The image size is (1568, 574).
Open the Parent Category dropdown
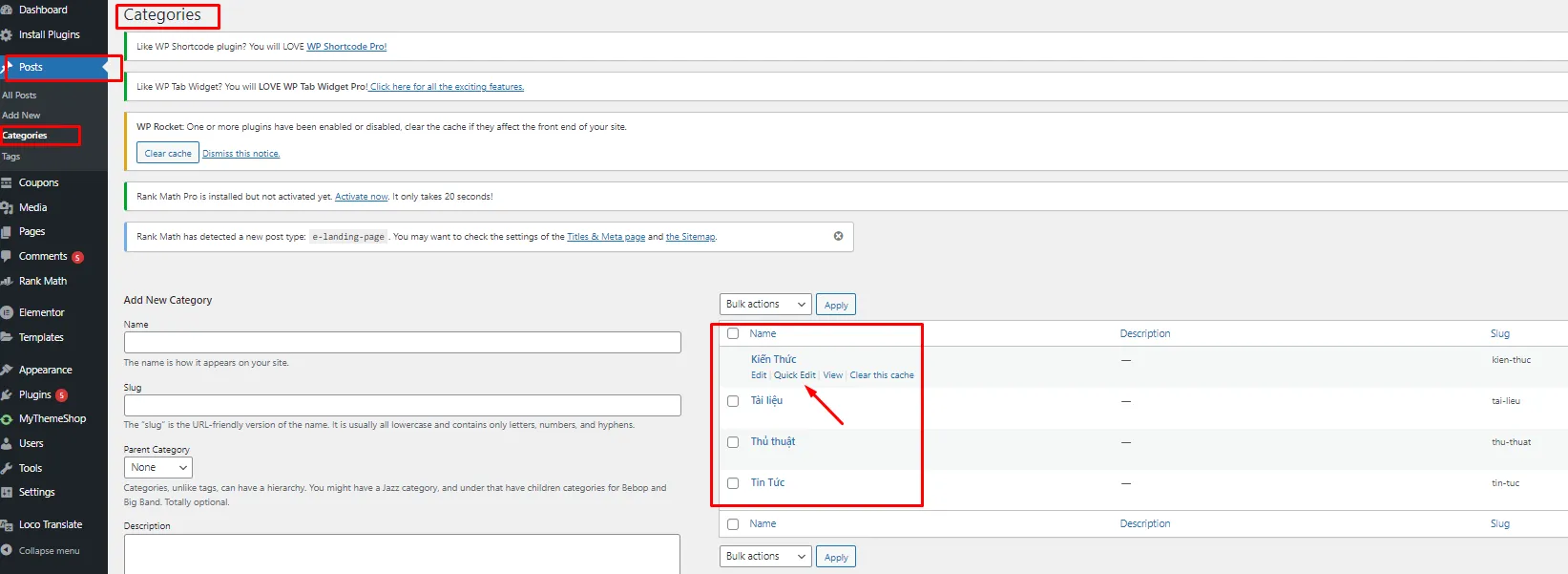(x=158, y=467)
